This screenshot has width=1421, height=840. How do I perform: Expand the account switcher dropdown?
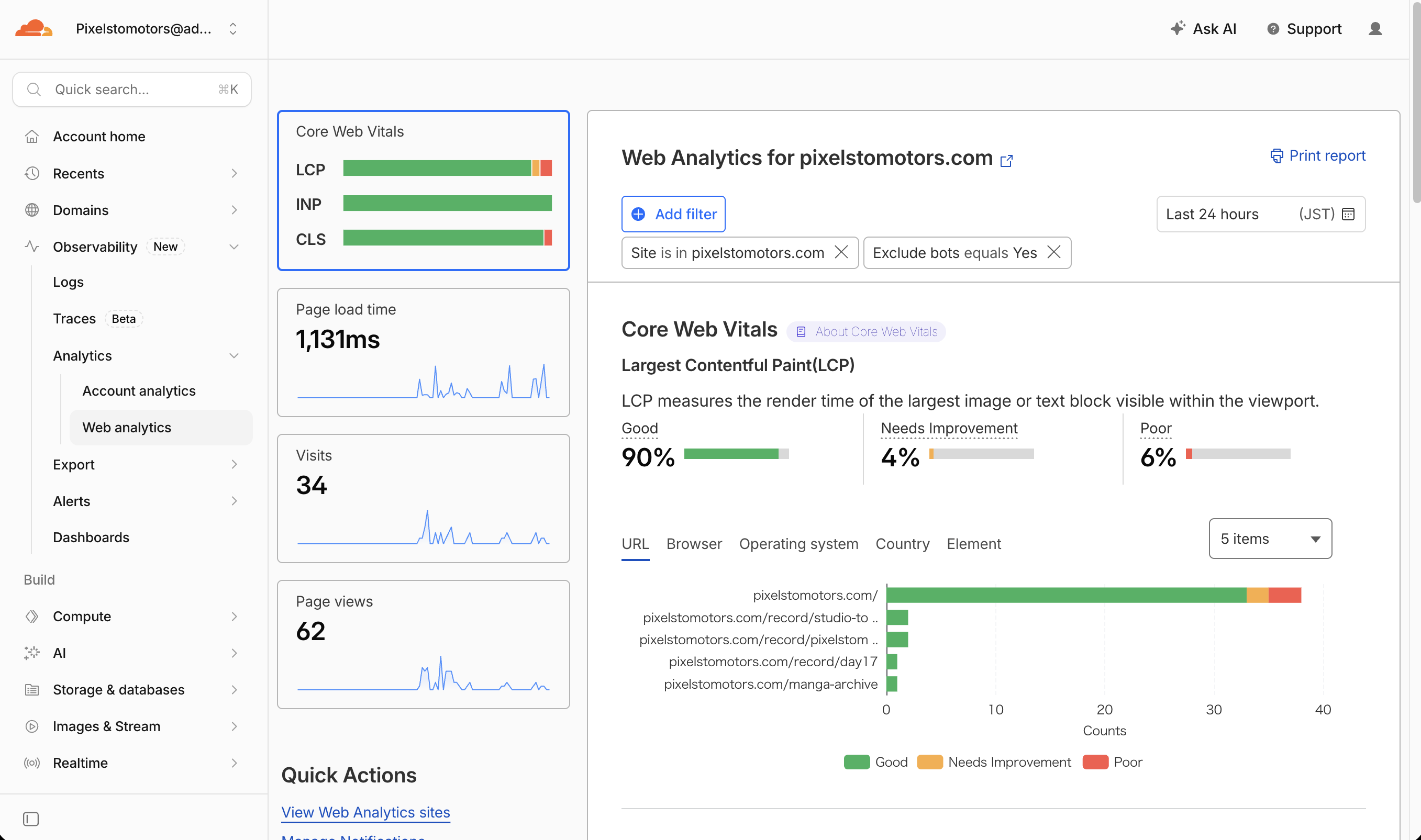click(232, 29)
